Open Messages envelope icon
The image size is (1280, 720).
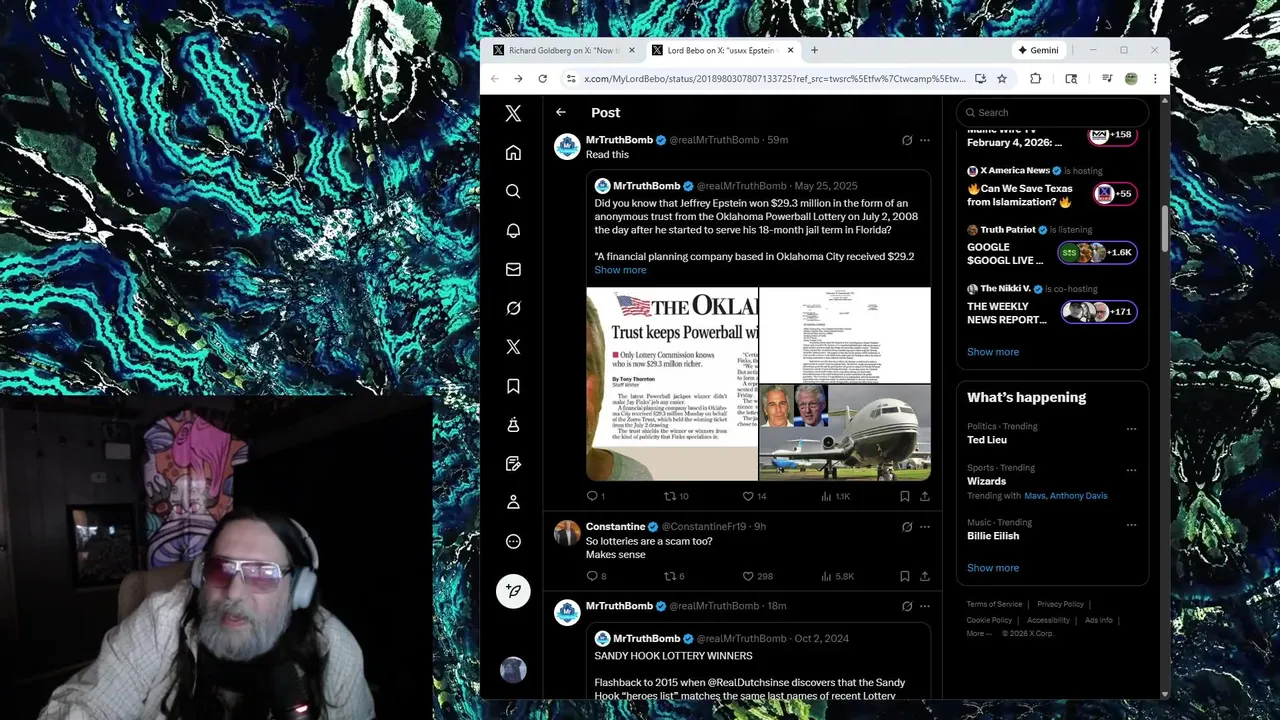point(513,269)
